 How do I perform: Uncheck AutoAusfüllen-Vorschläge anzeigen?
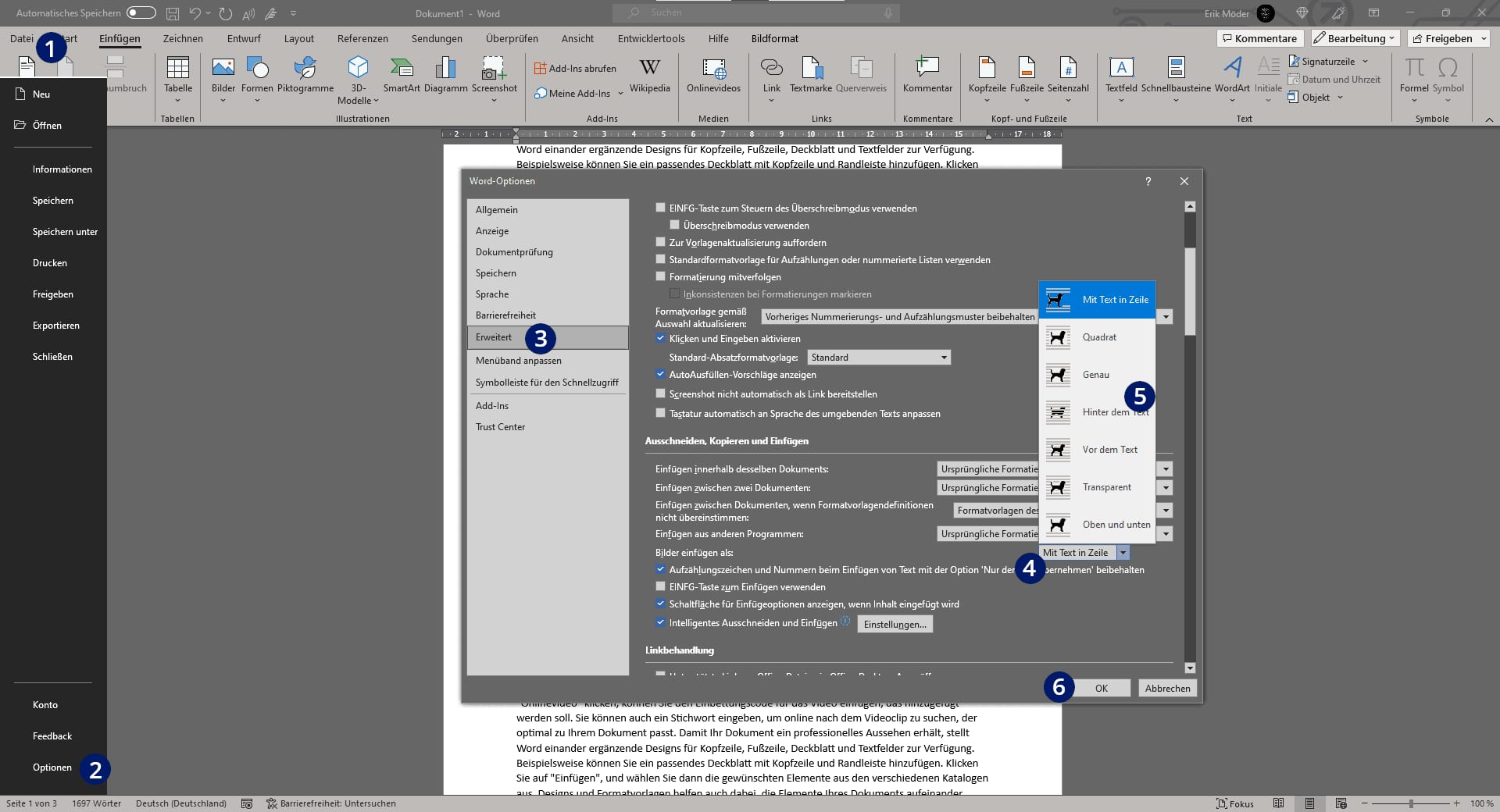coord(661,374)
